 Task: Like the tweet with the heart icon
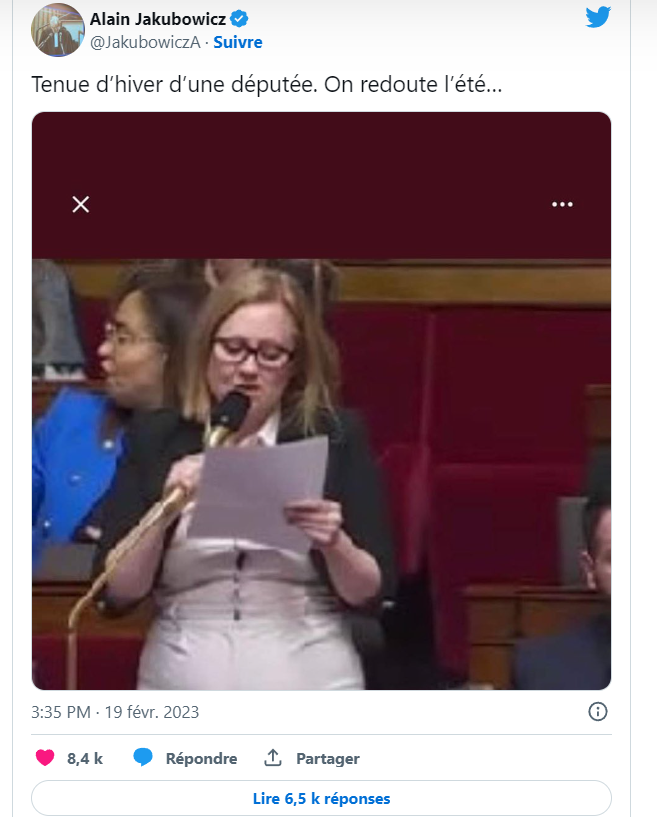point(45,758)
